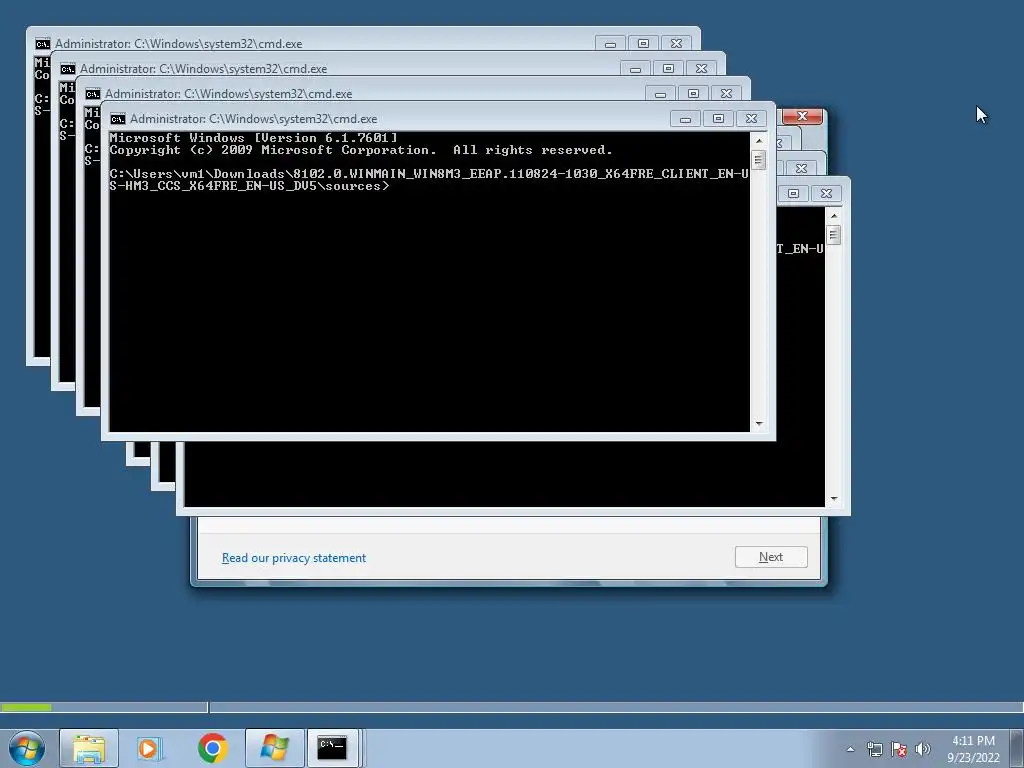Viewport: 1024px width, 768px height.
Task: Minimize the frontmost cmd.exe window
Action: [685, 119]
